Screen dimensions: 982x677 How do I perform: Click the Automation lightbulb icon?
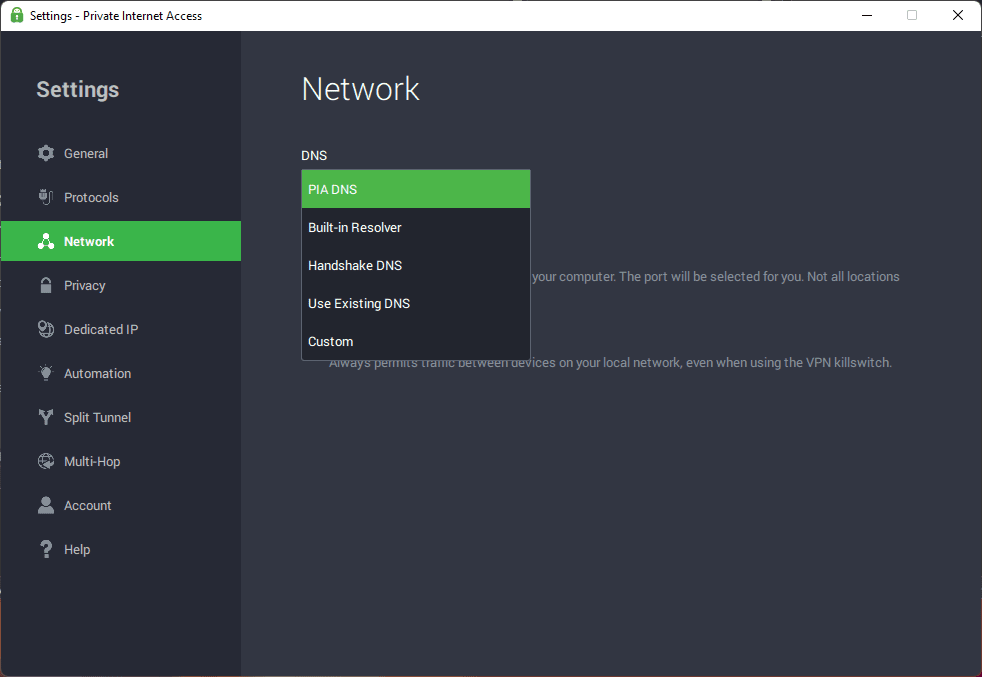coord(46,373)
